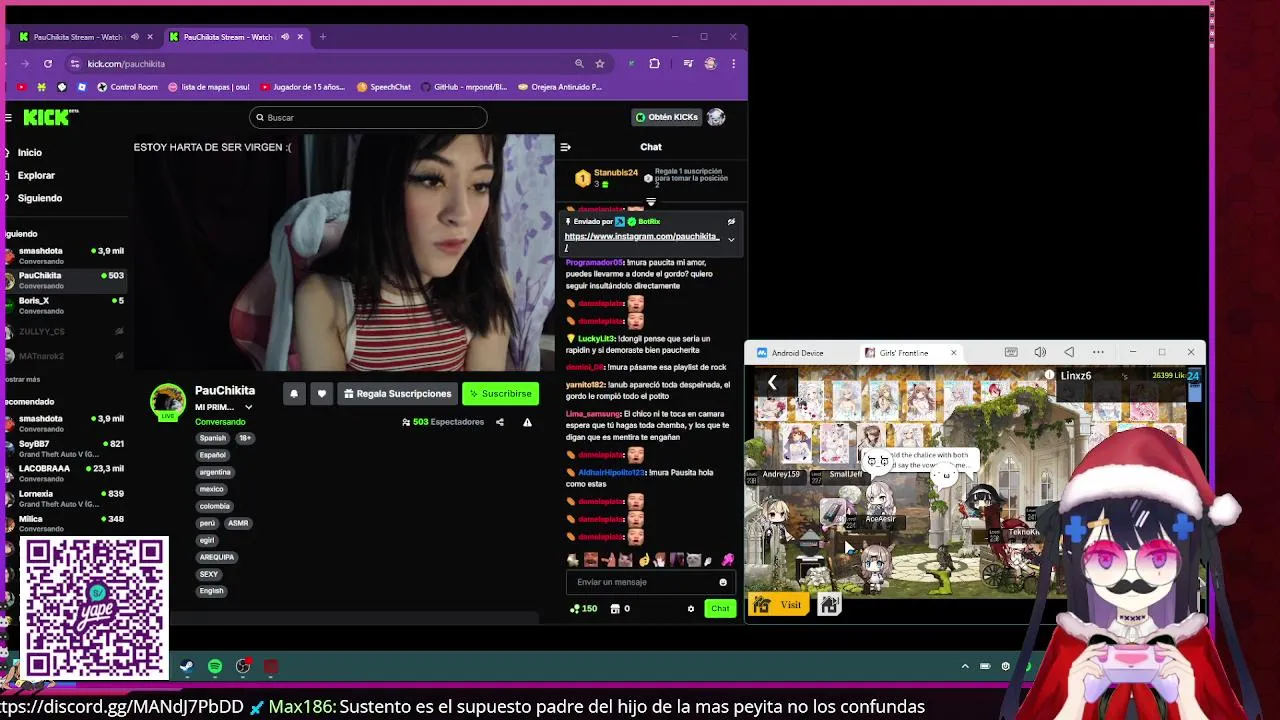
Task: Open the pinned instagram.com/pauchikita link
Action: [x=642, y=240]
